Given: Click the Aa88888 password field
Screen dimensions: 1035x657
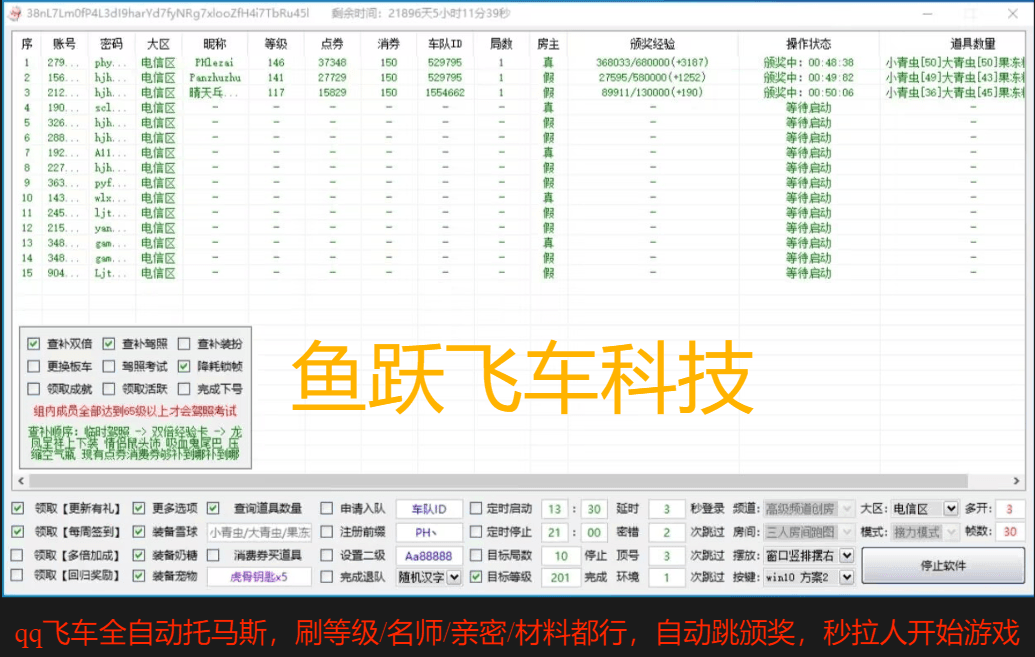Looking at the screenshot, I should pos(429,555).
